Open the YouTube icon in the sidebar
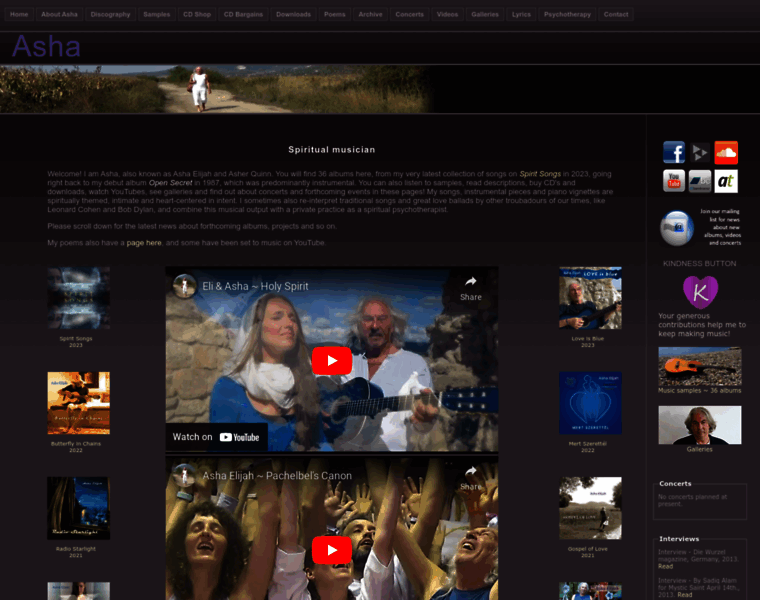Screen dimensions: 760x600 (674, 181)
